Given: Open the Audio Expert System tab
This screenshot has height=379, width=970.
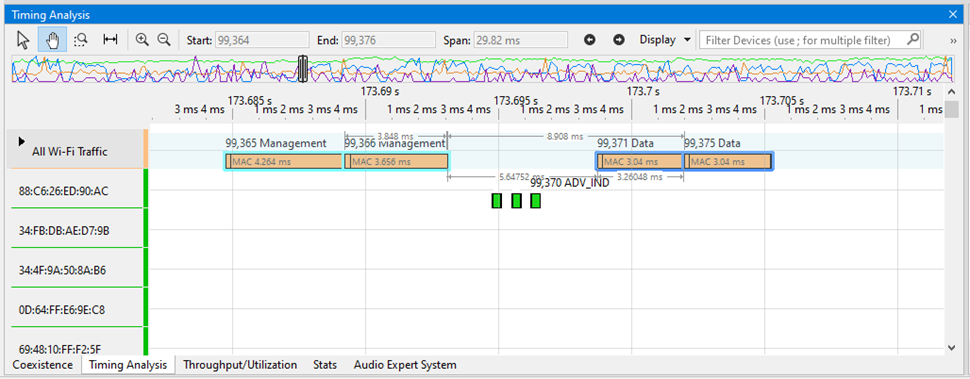Looking at the screenshot, I should pos(405,365).
